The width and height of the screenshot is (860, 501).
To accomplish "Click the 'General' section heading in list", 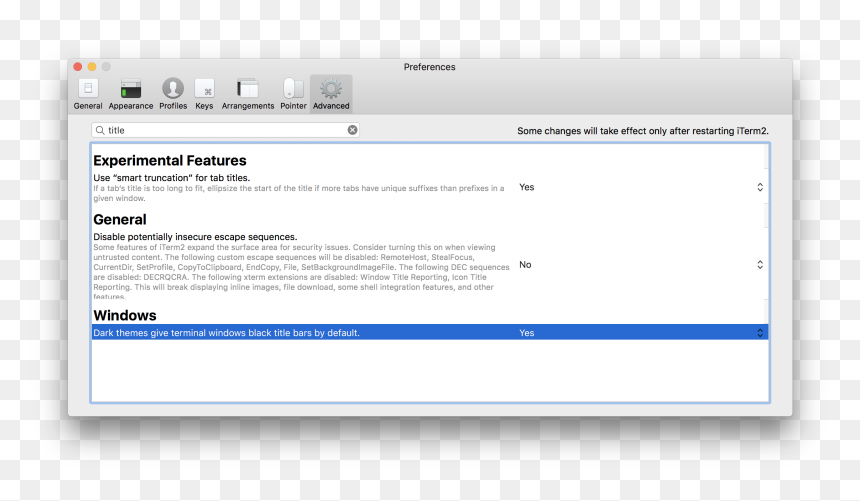I will click(120, 219).
